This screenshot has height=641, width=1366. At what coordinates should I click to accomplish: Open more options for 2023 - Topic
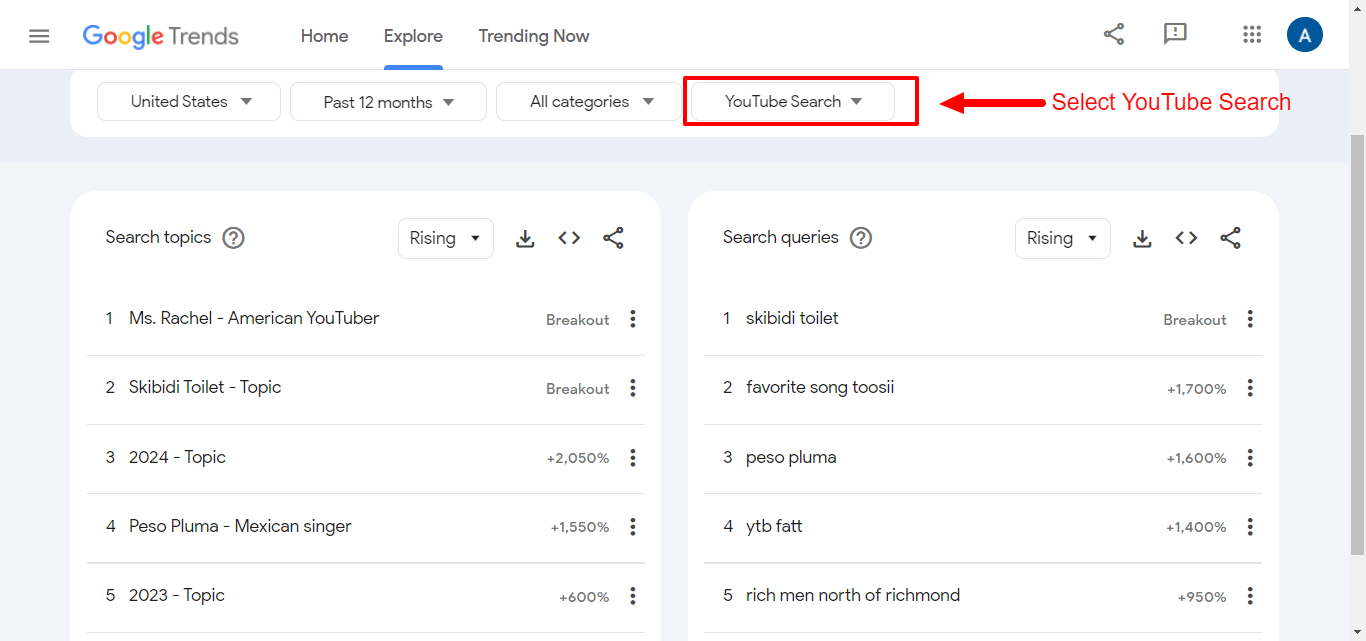pyautogui.click(x=632, y=596)
